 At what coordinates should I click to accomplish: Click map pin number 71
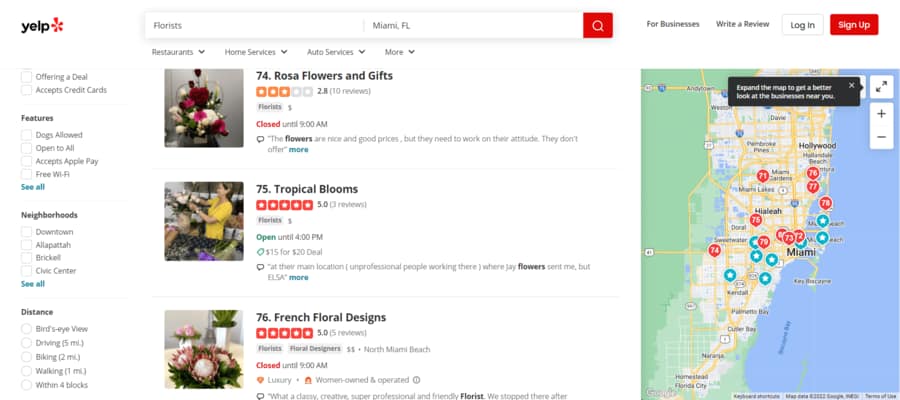point(763,176)
